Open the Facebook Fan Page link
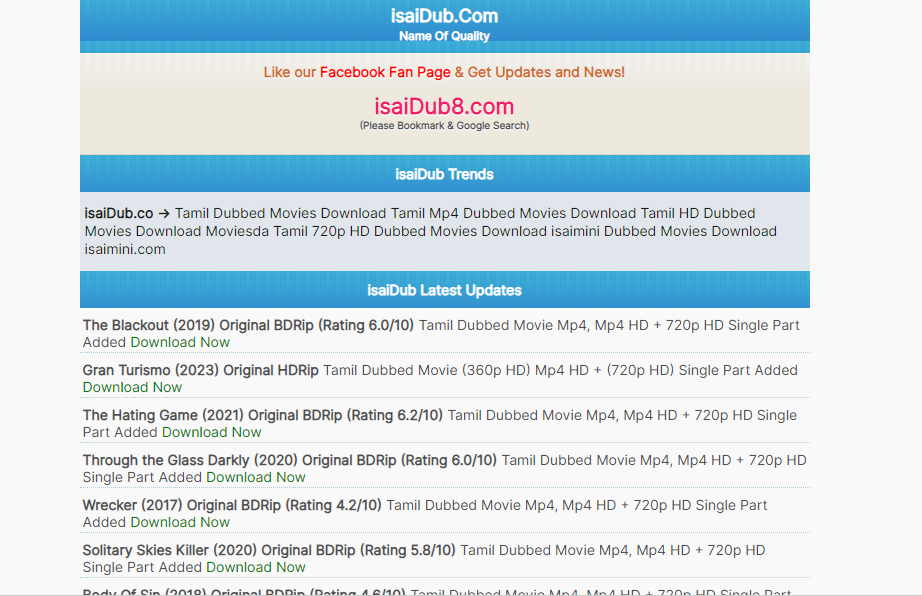922x596 pixels. coord(385,72)
